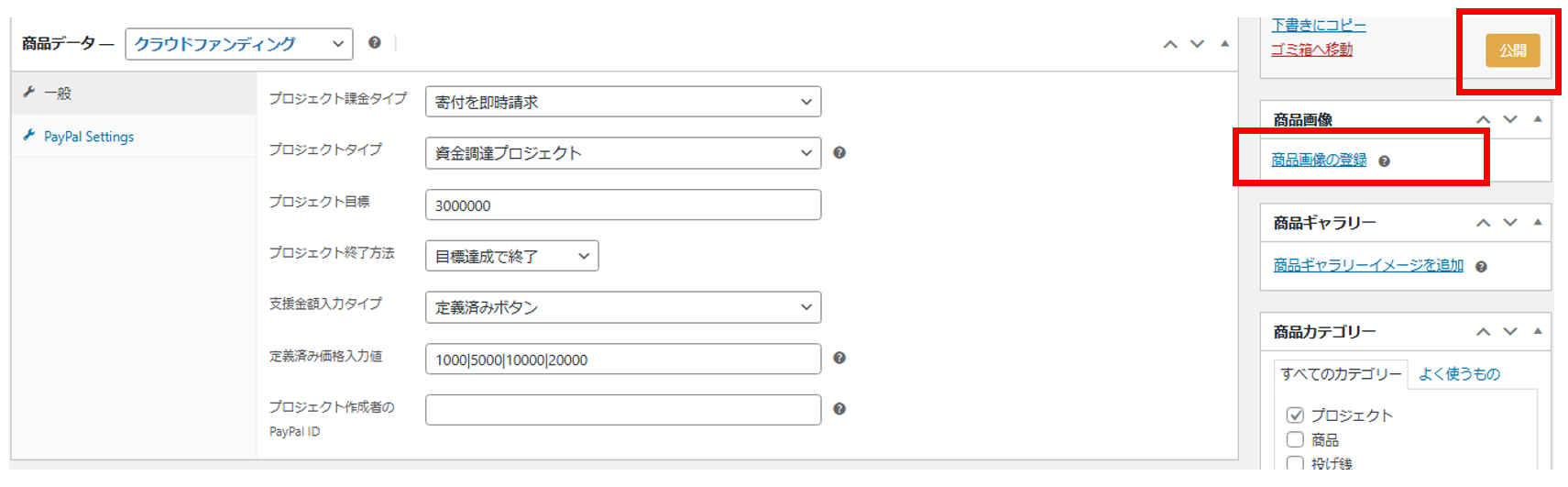Click help icon beside プロジェクトタイプ dropdown
The image size is (1568, 487).
(839, 153)
